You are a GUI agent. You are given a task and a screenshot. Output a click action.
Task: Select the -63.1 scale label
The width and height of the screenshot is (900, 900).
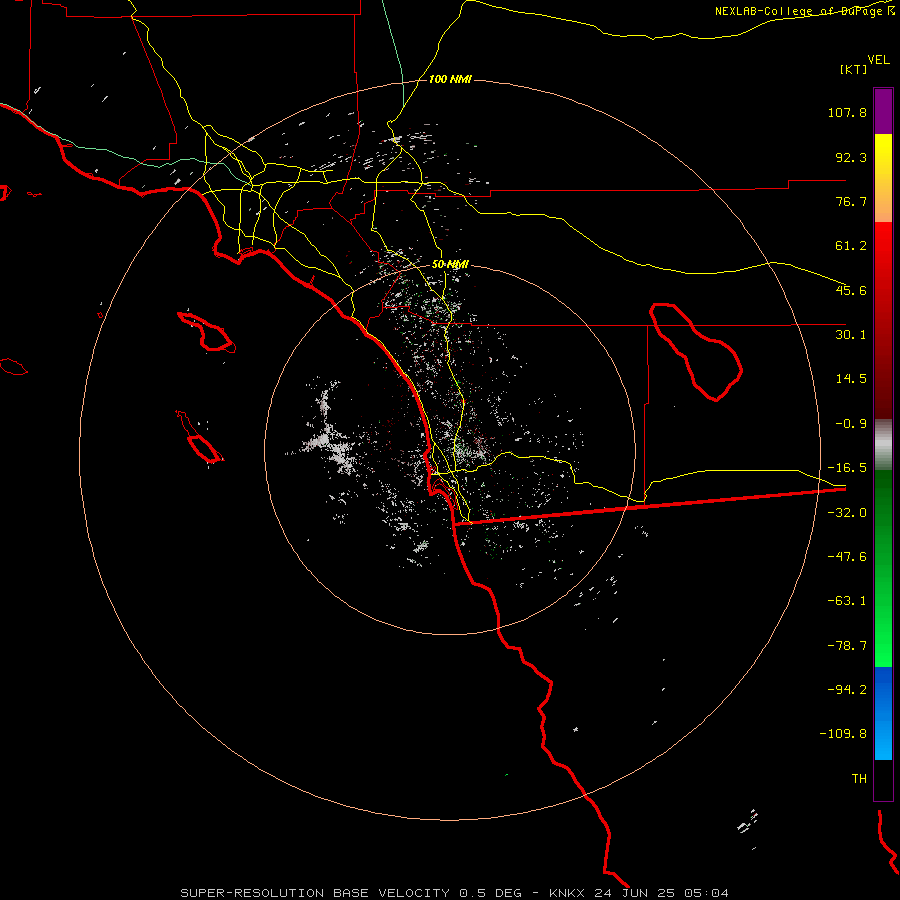click(847, 601)
